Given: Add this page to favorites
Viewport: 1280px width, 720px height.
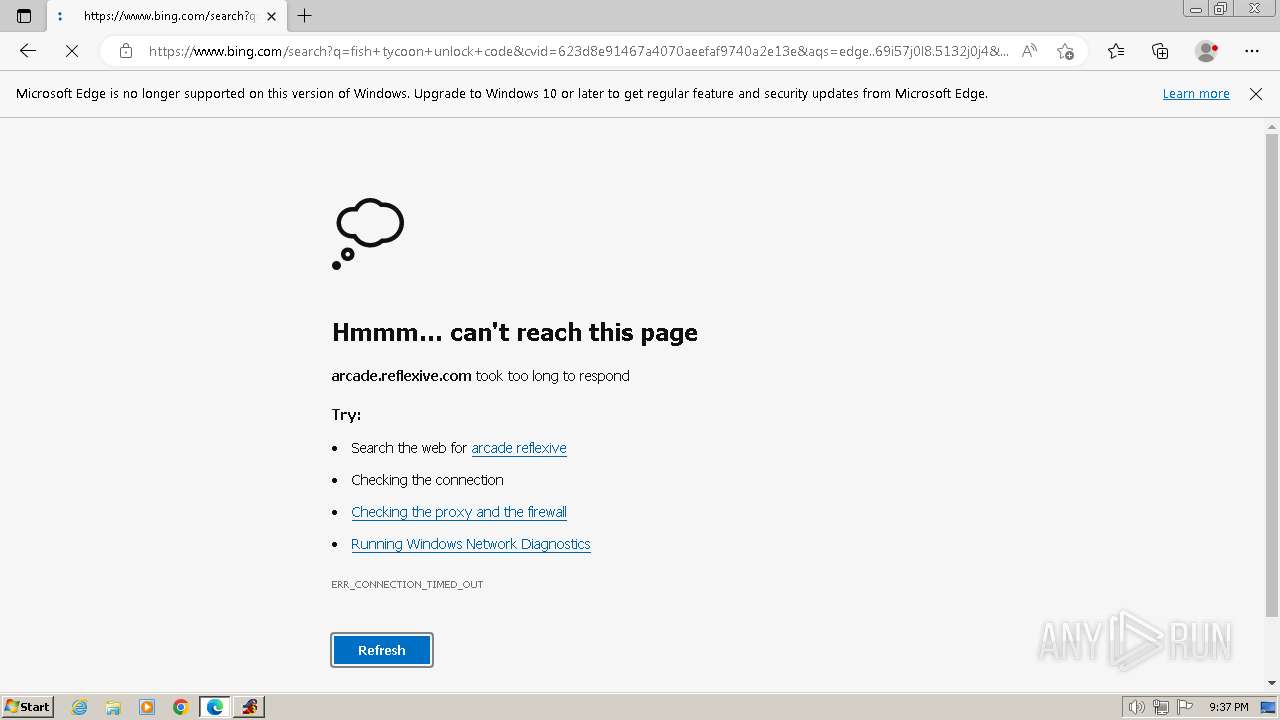Looking at the screenshot, I should coord(1065,51).
